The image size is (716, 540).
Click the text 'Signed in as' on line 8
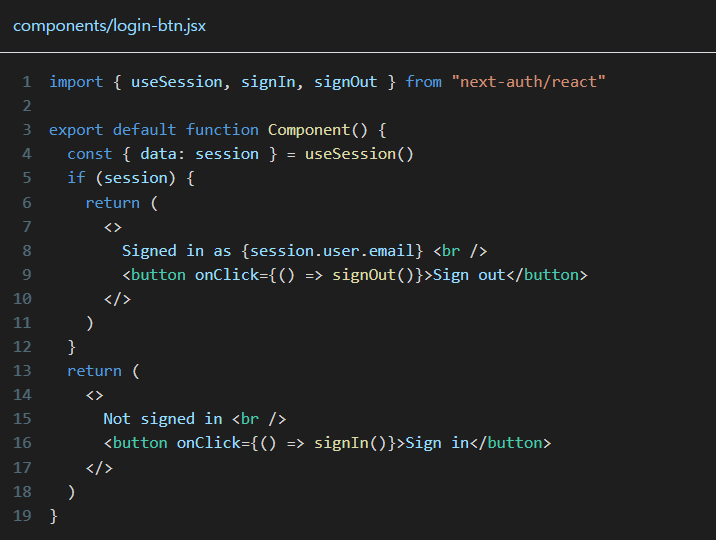pyautogui.click(x=176, y=251)
